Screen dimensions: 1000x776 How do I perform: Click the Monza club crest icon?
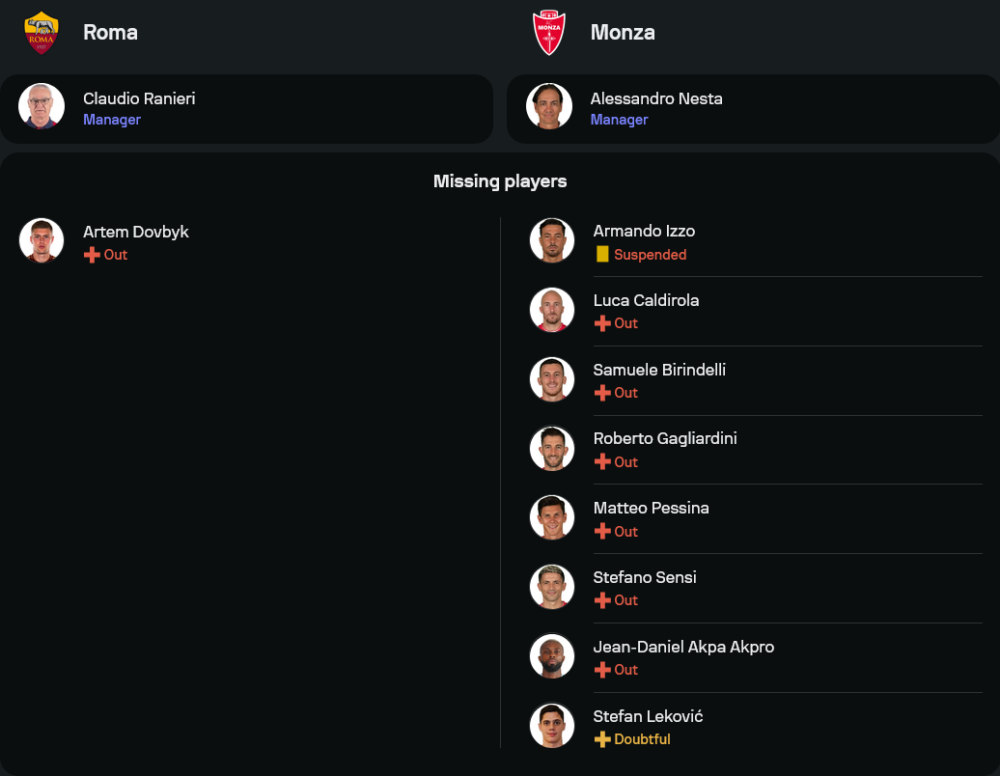[x=549, y=32]
